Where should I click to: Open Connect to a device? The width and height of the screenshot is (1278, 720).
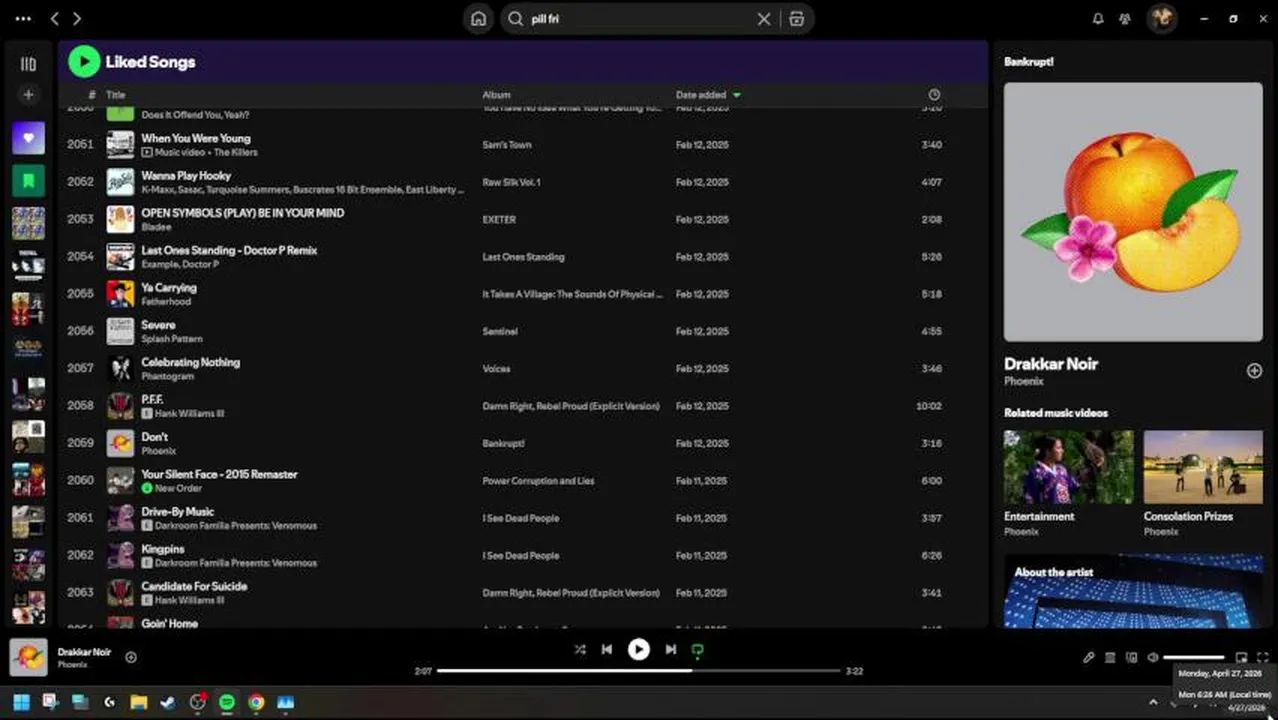(x=1132, y=657)
